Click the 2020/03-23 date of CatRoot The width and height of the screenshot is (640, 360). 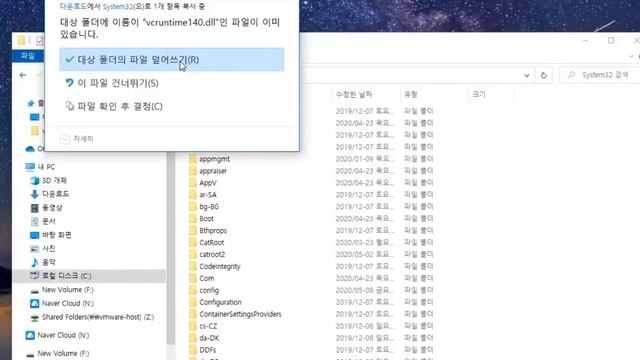point(365,242)
